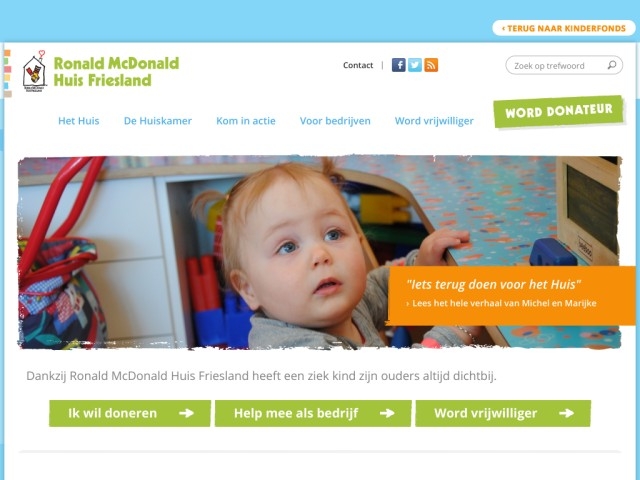Open the orange RSS feed icon
Image resolution: width=640 pixels, height=480 pixels.
[x=431, y=65]
